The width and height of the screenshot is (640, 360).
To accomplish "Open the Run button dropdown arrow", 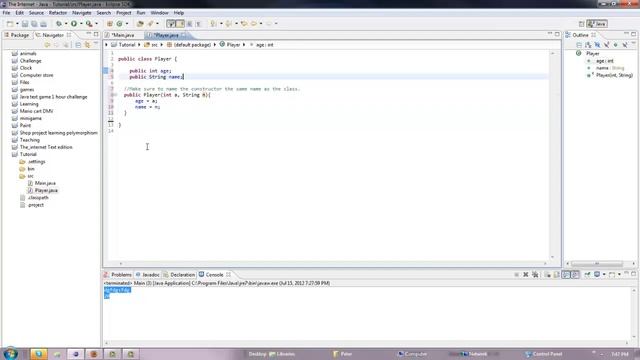I will point(81,24).
